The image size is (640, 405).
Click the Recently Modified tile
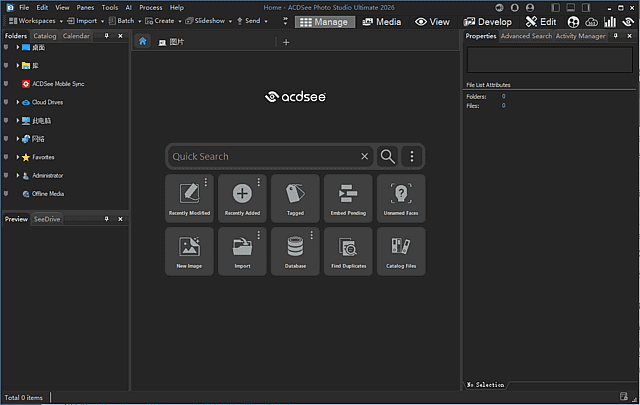point(189,198)
